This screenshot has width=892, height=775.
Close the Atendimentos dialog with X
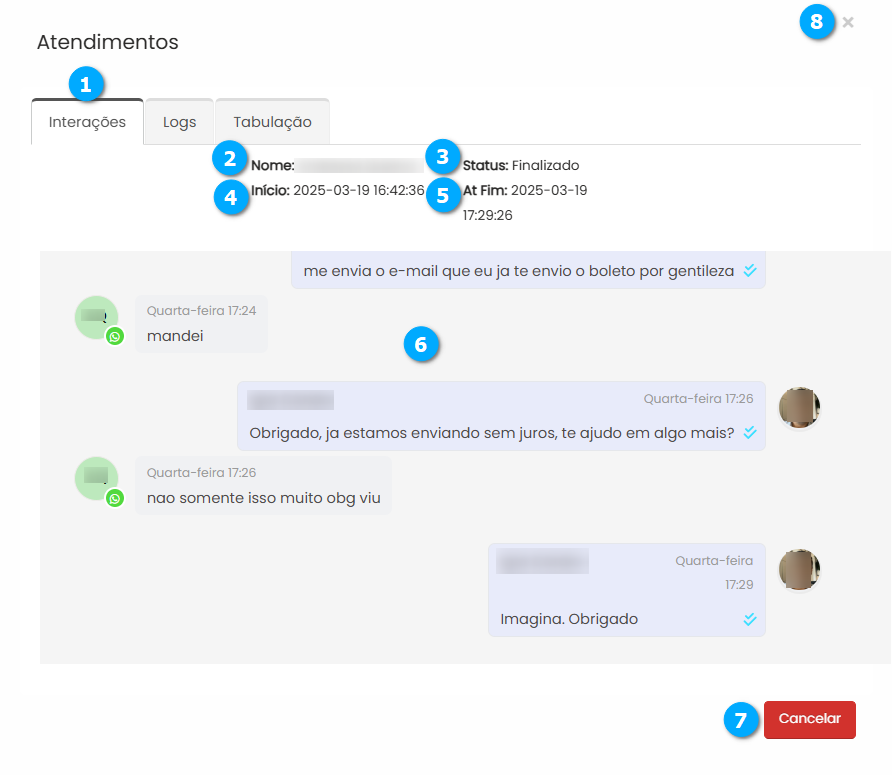[x=848, y=22]
